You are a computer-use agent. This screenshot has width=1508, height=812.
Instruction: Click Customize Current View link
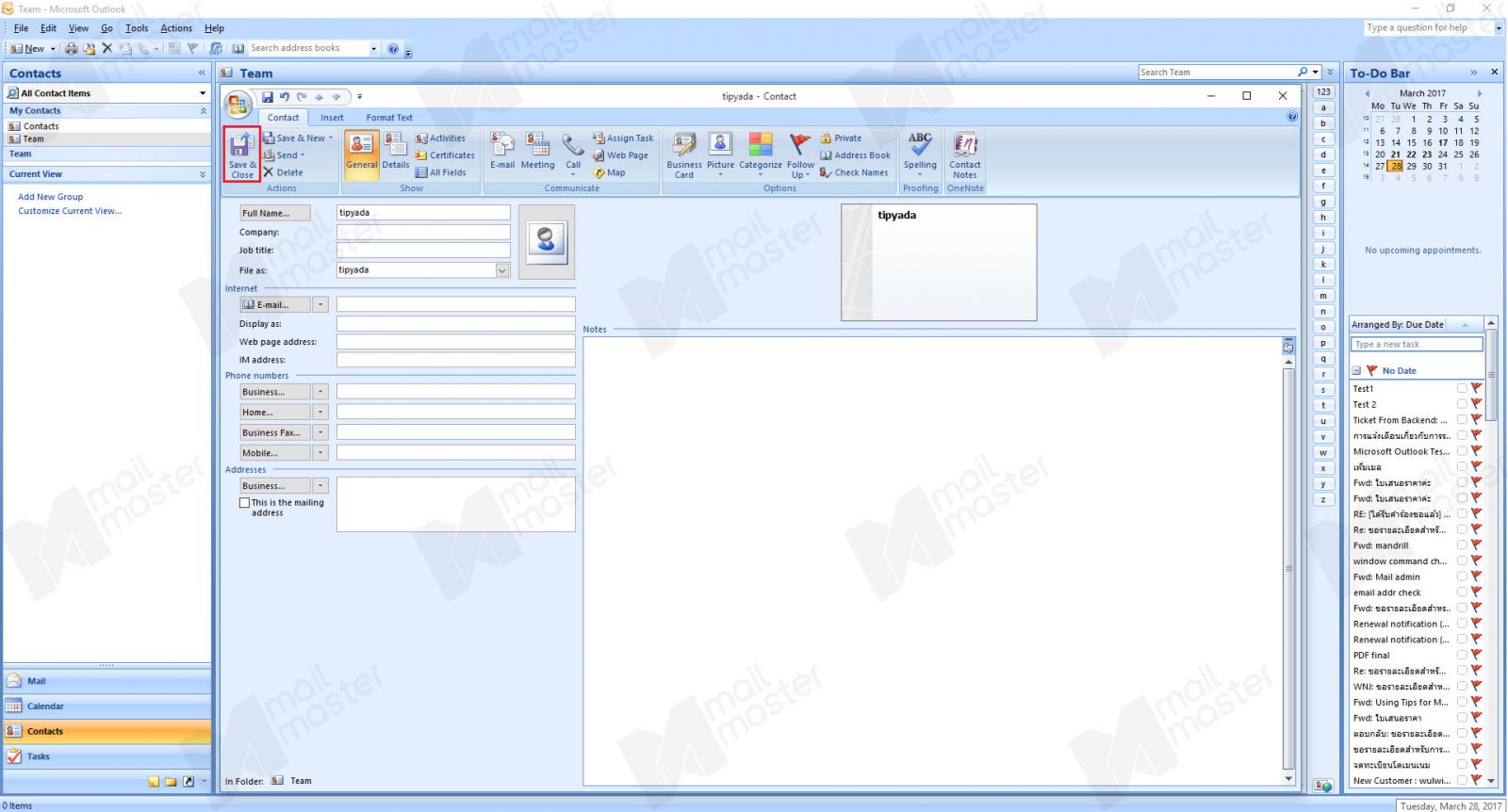[70, 211]
